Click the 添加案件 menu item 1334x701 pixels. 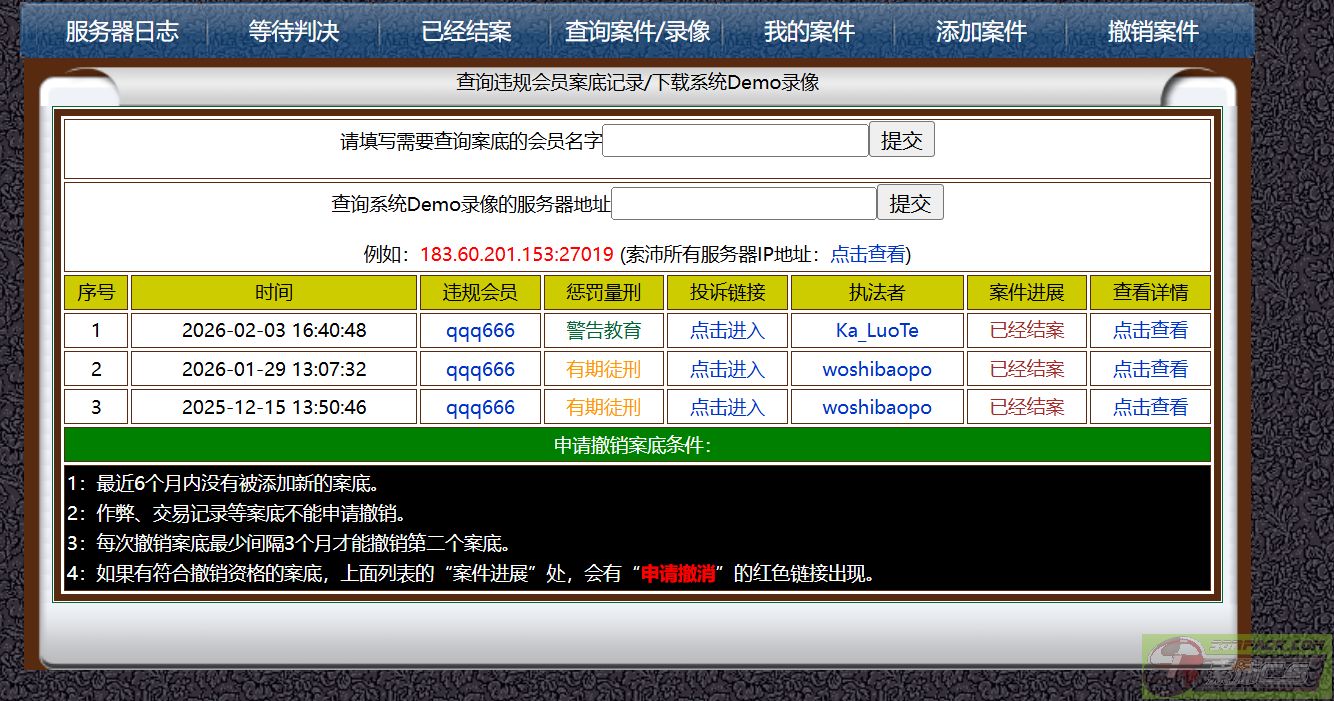click(981, 32)
